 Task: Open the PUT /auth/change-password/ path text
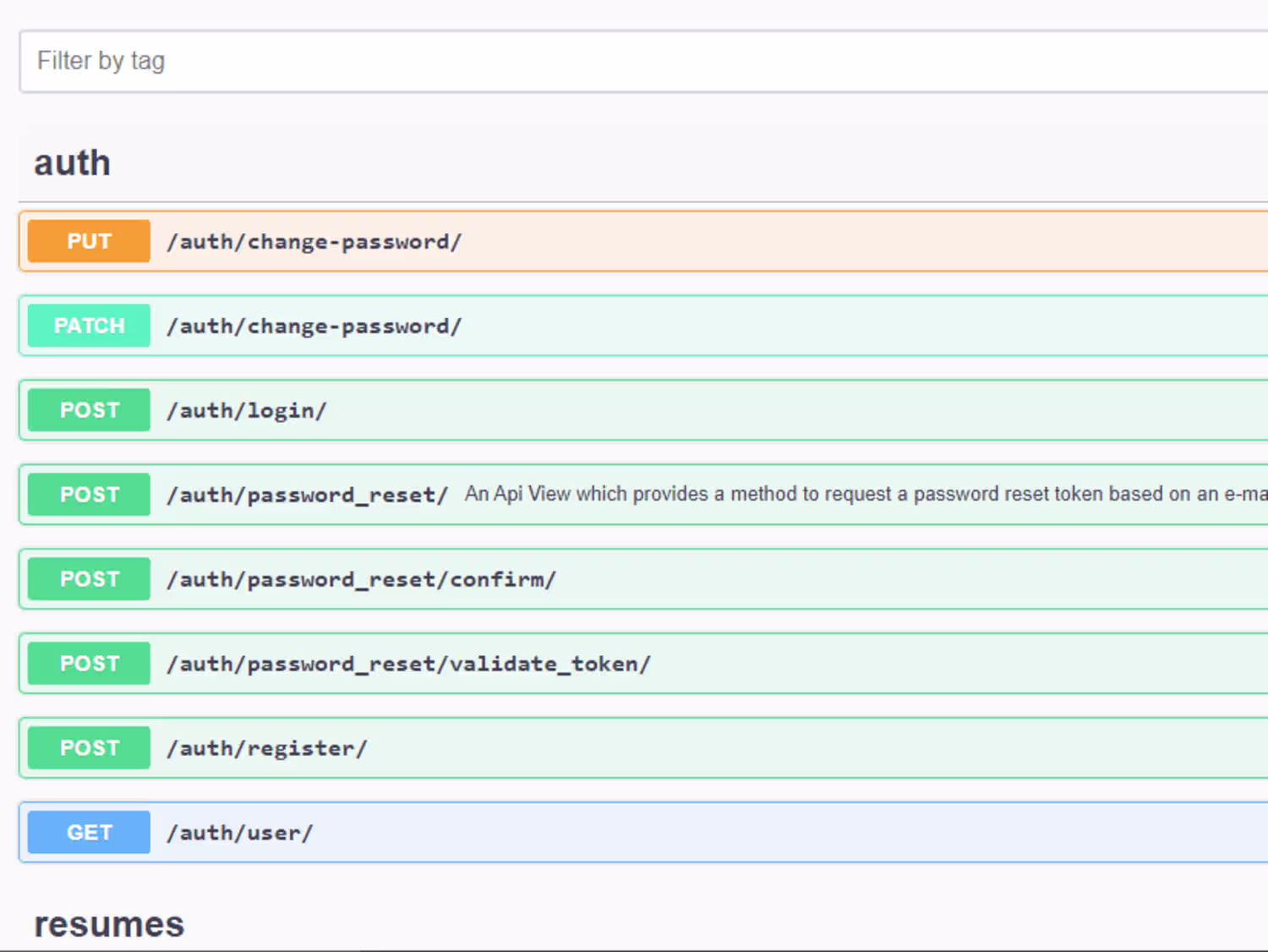pos(314,242)
